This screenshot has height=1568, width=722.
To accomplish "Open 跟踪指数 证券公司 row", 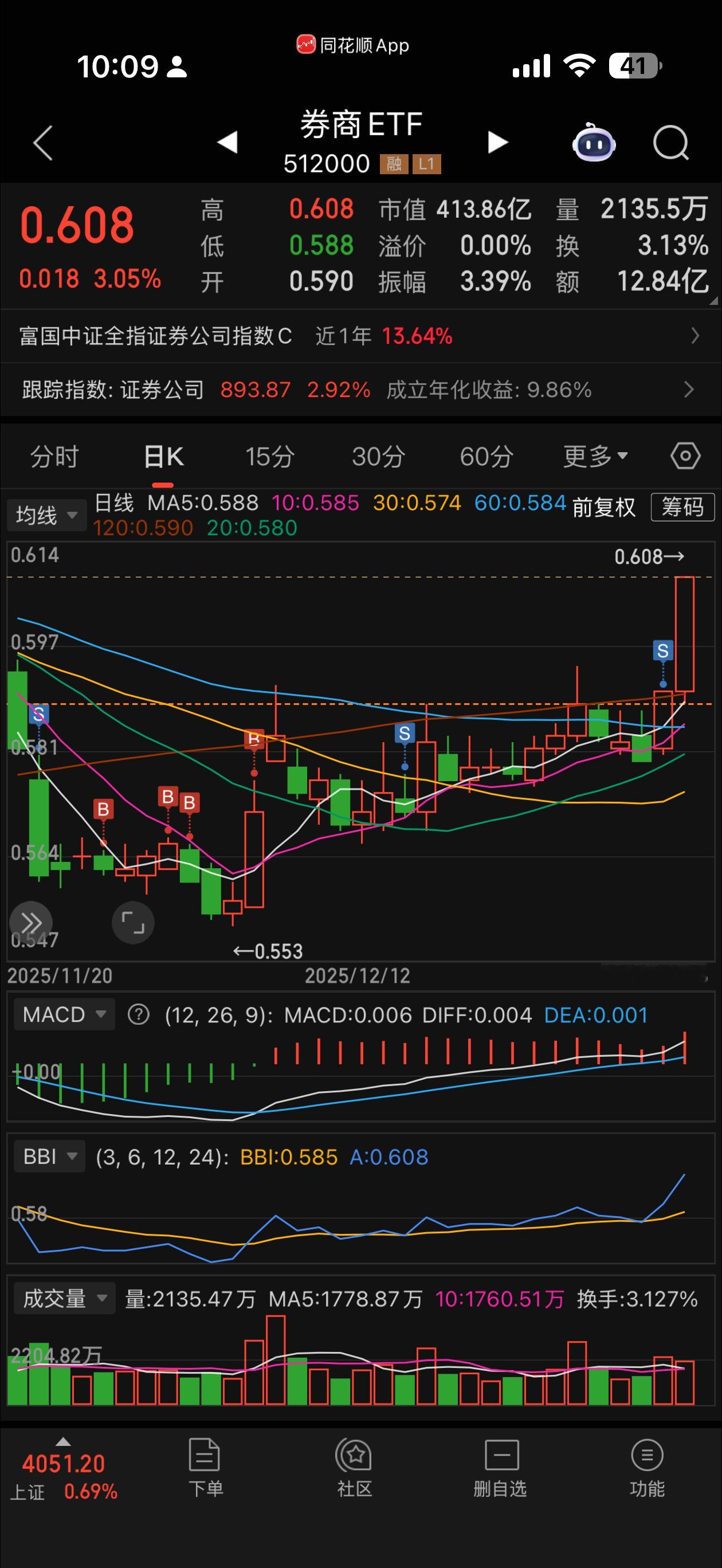I will click(361, 390).
